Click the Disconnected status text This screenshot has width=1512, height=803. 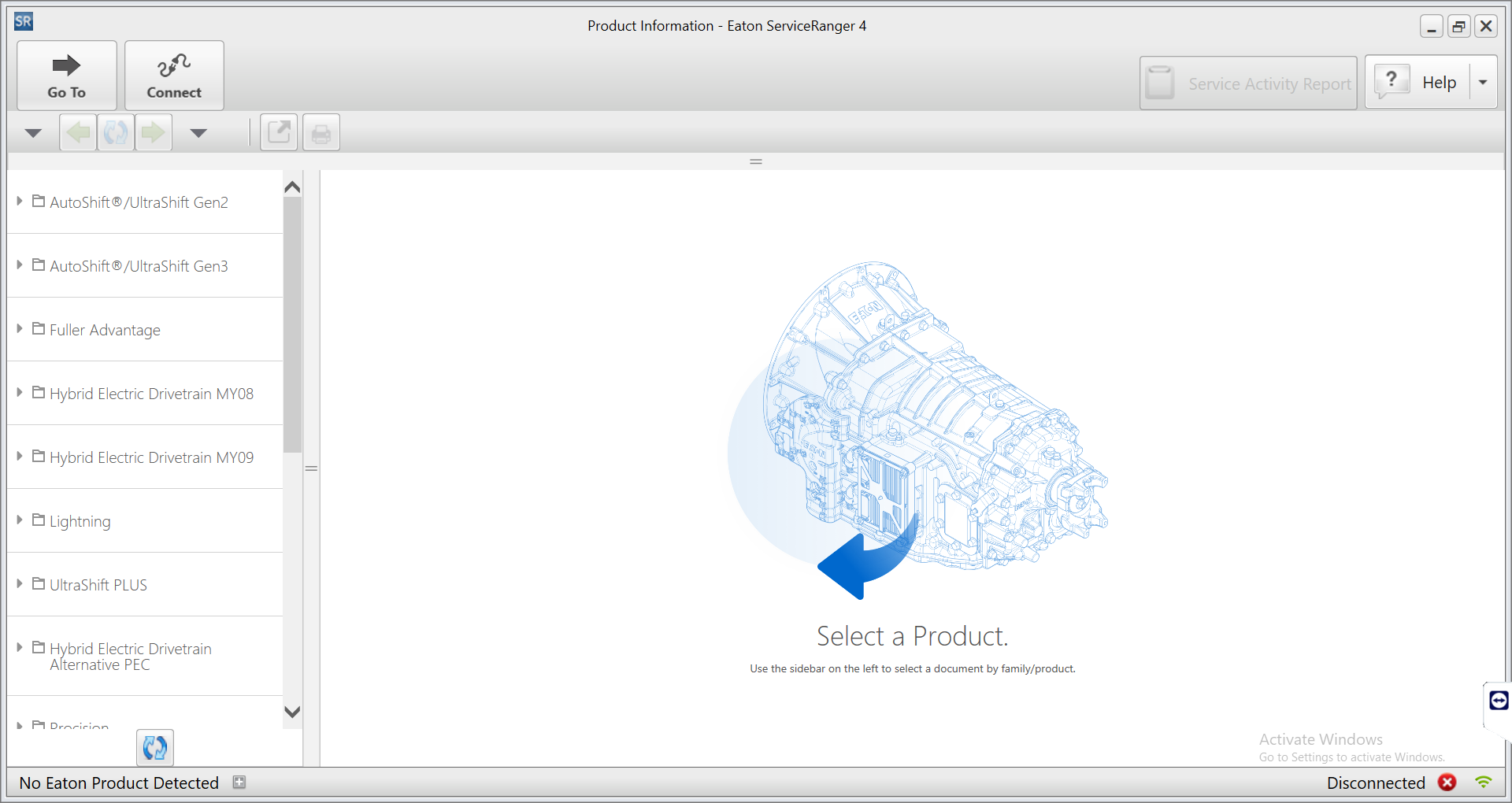(1376, 783)
